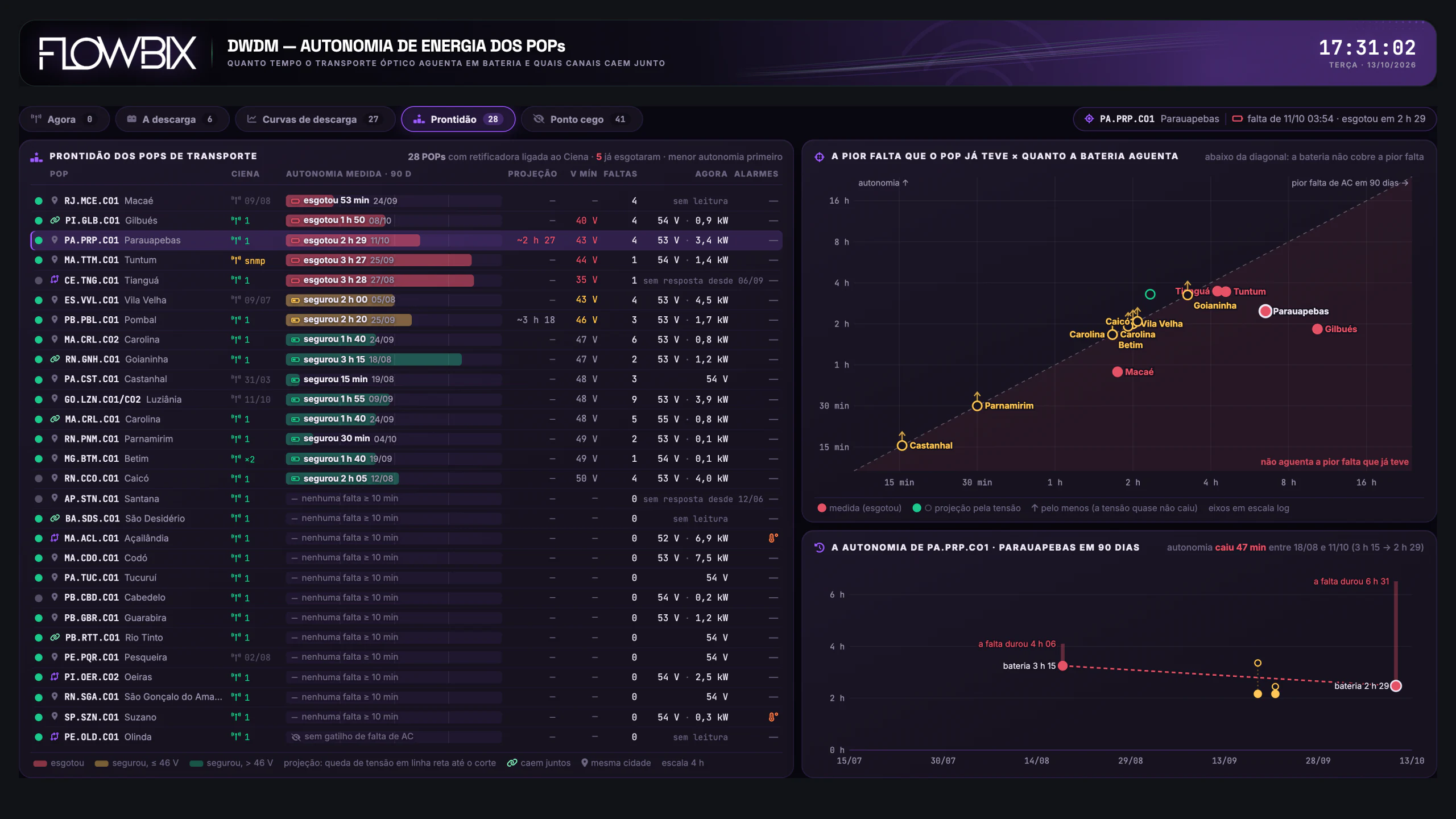Viewport: 1456px width, 819px height.
Task: Click the bateria 2 h 29 marker
Action: click(1396, 686)
